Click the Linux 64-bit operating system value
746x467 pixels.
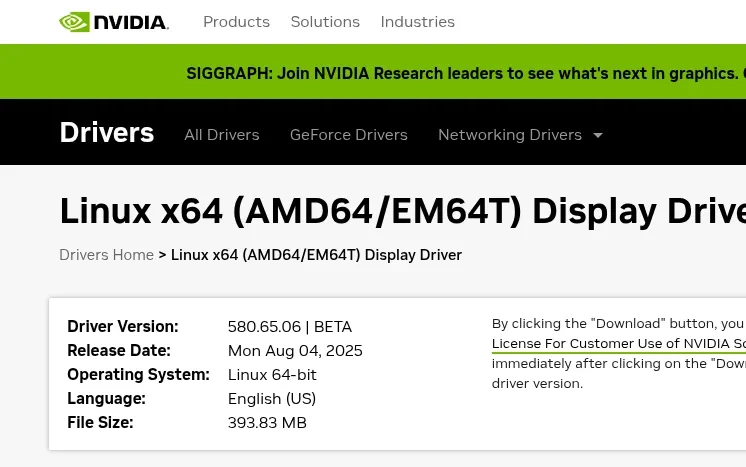272,375
